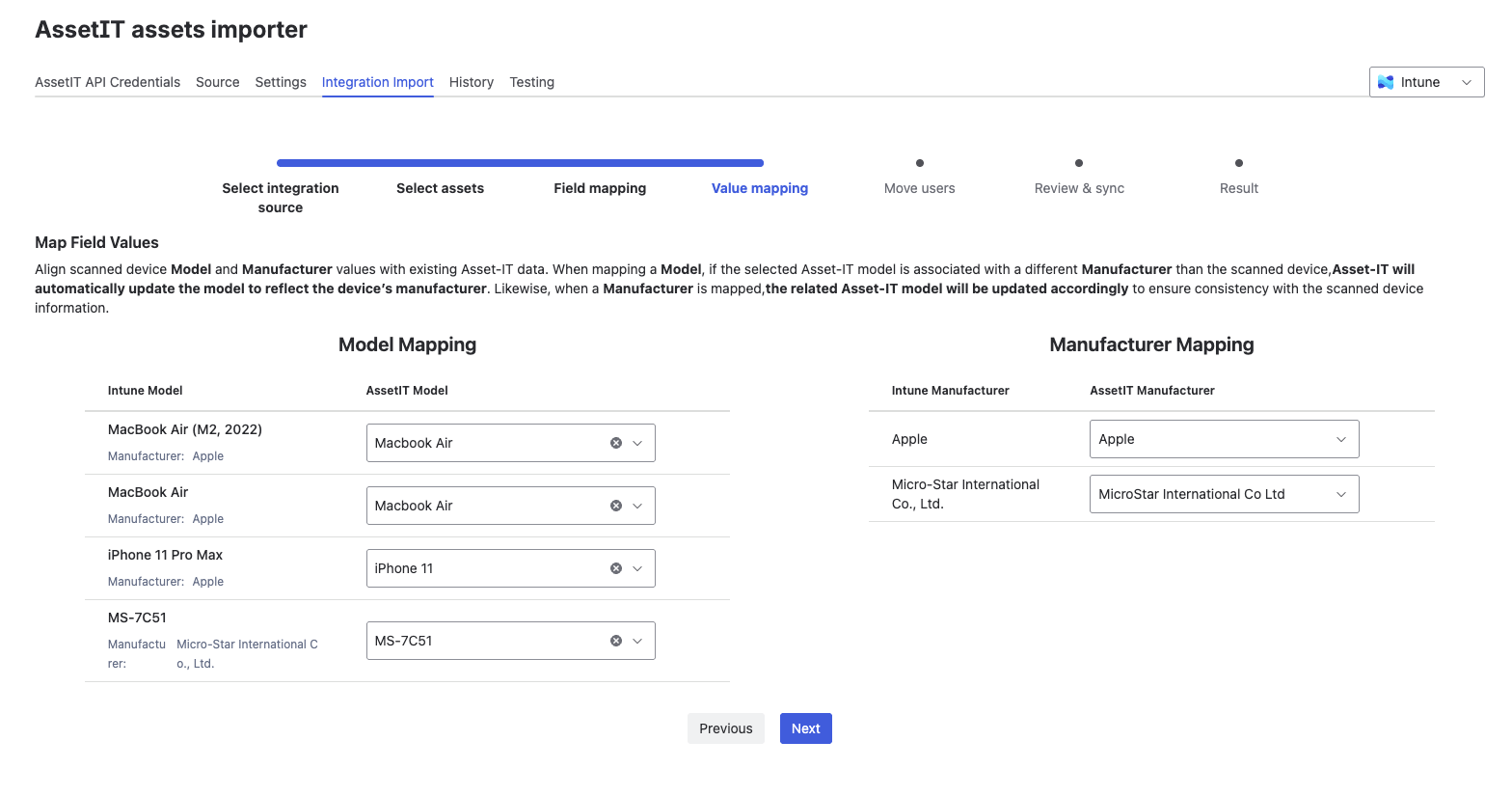Go back with the Previous button
This screenshot has width=1512, height=796.
(x=725, y=728)
